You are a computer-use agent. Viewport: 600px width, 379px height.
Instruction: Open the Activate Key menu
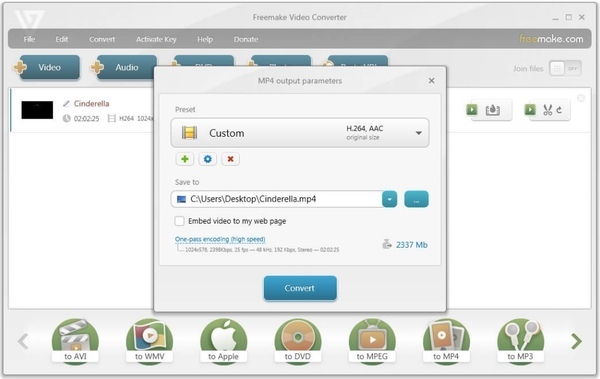[x=156, y=39]
